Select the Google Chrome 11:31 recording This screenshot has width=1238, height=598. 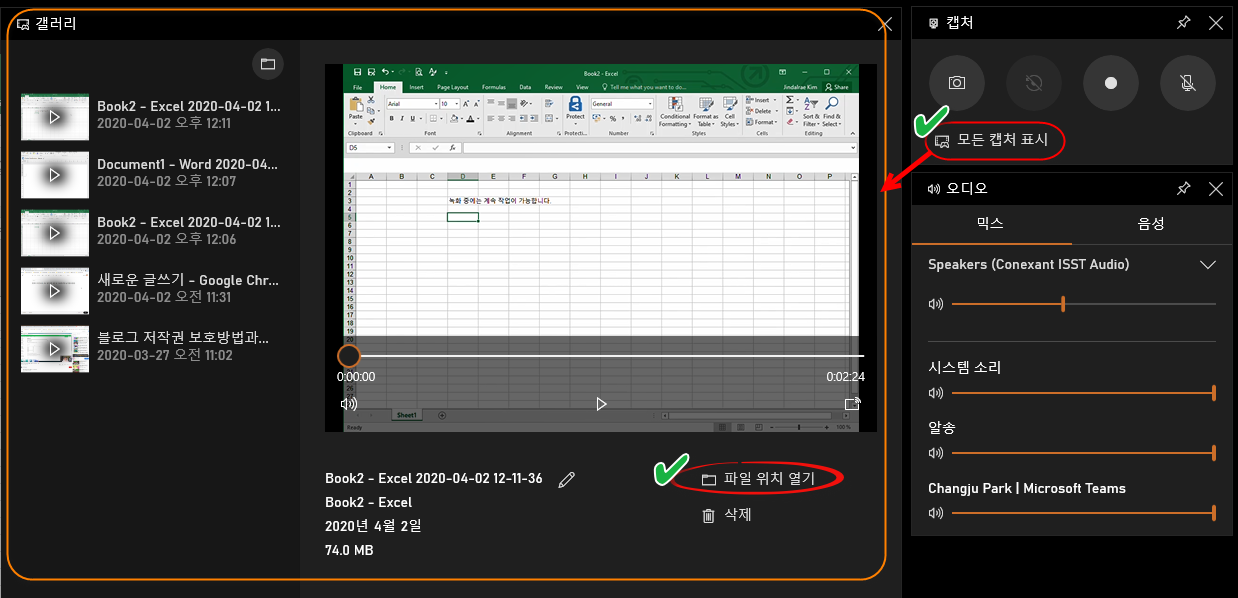coord(152,289)
